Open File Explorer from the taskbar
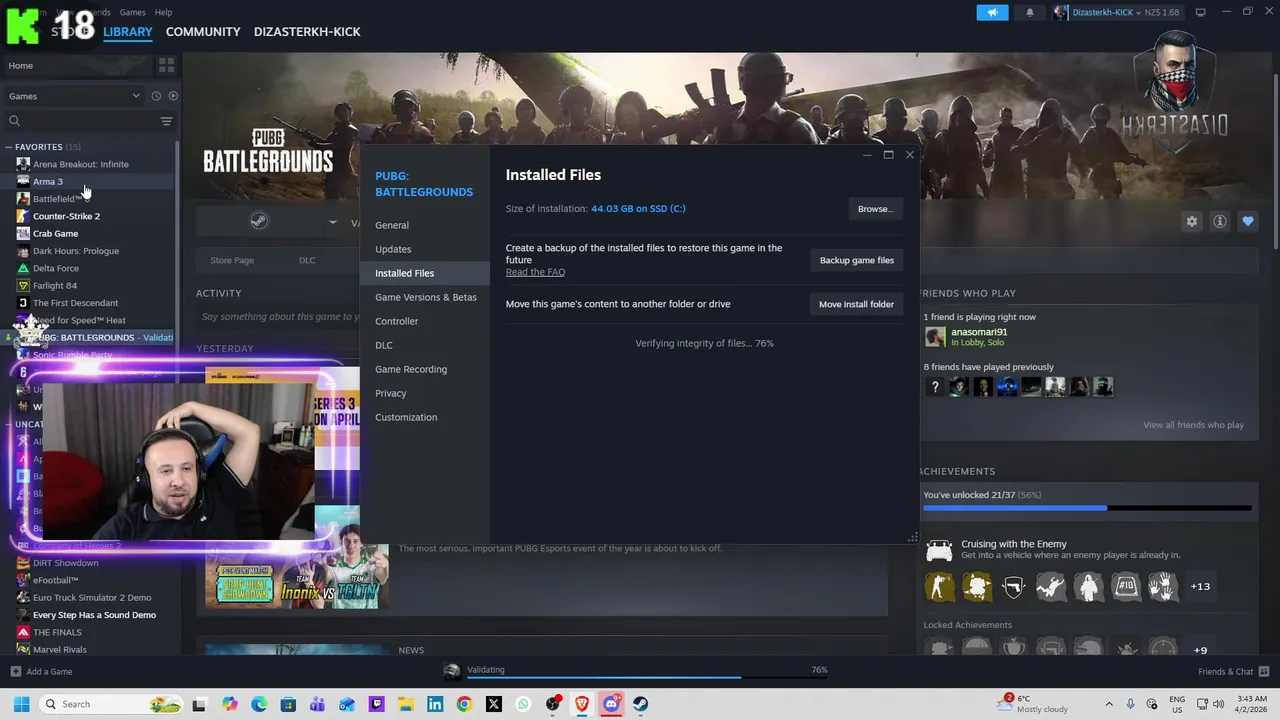This screenshot has width=1280, height=720. tap(405, 704)
